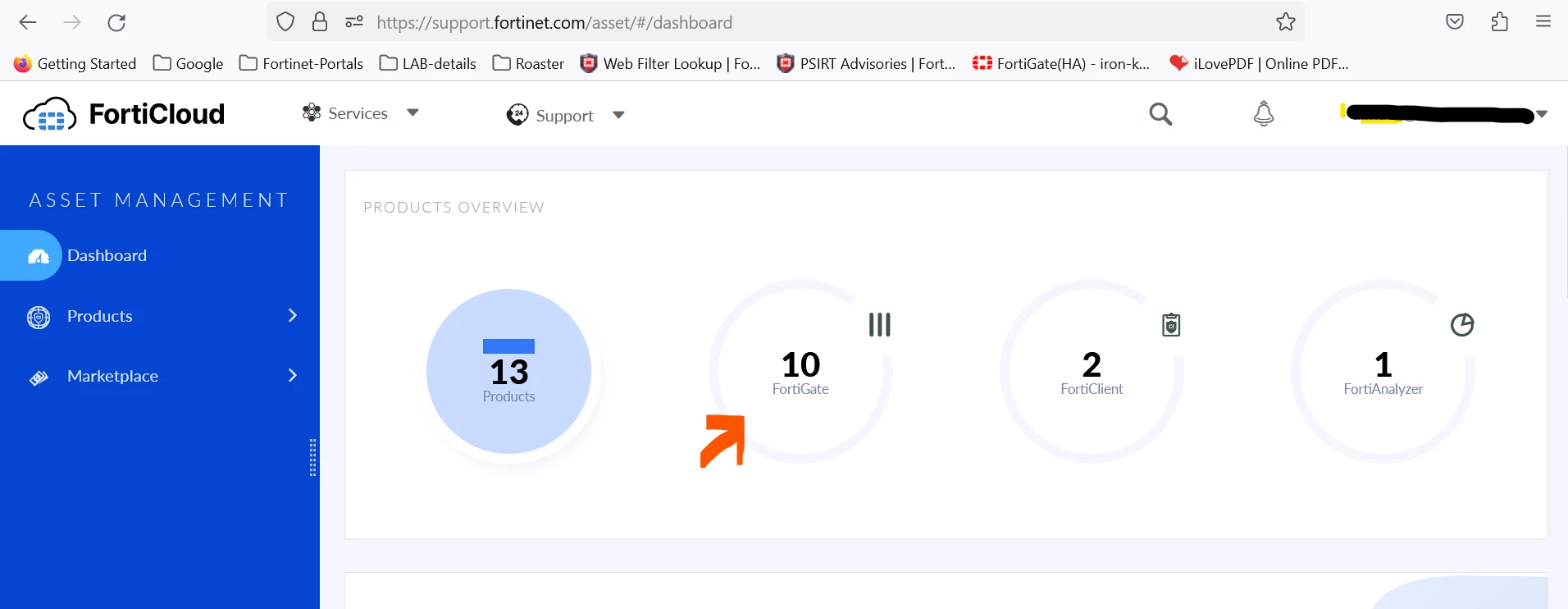Click the Marketplace tag icon
Screen dimensions: 1568x609
click(39, 378)
